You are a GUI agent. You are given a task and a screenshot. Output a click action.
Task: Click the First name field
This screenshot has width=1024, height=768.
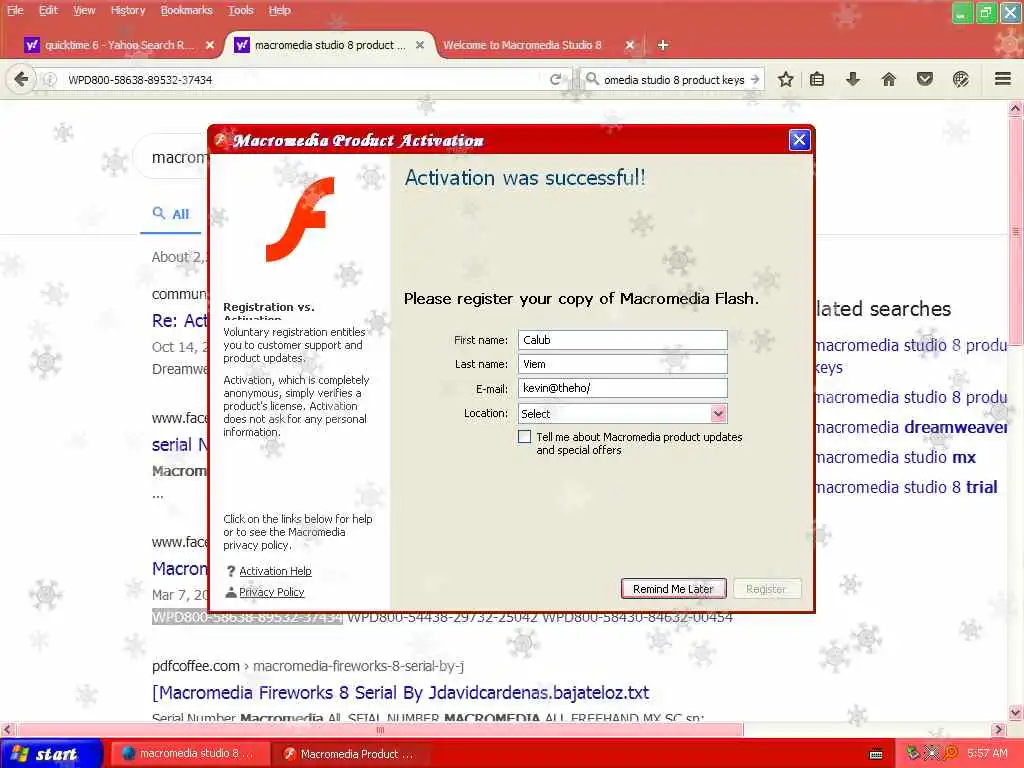[622, 340]
